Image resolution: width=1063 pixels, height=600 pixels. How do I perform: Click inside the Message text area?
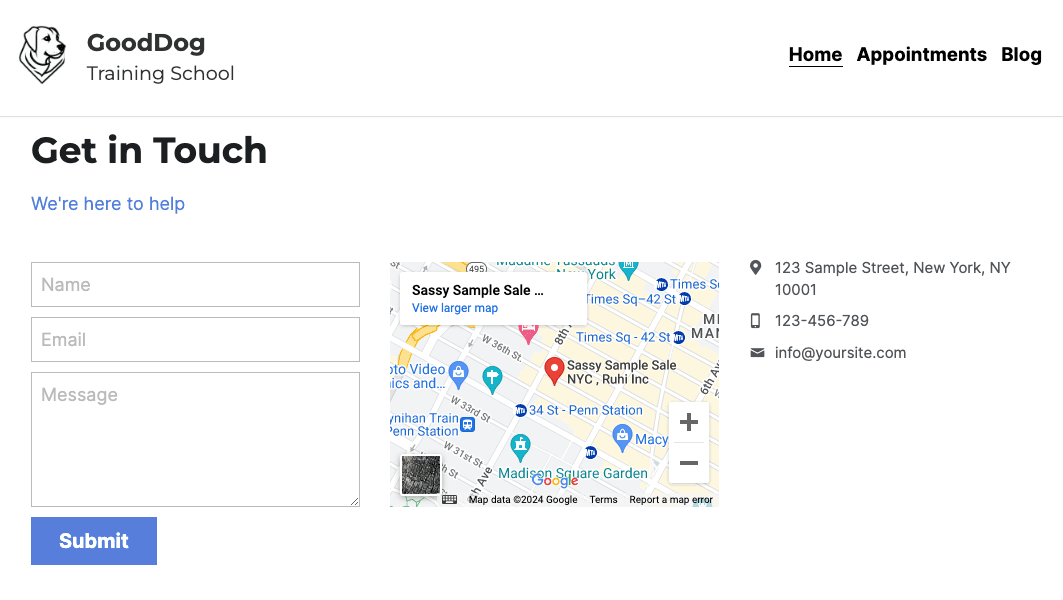click(195, 439)
